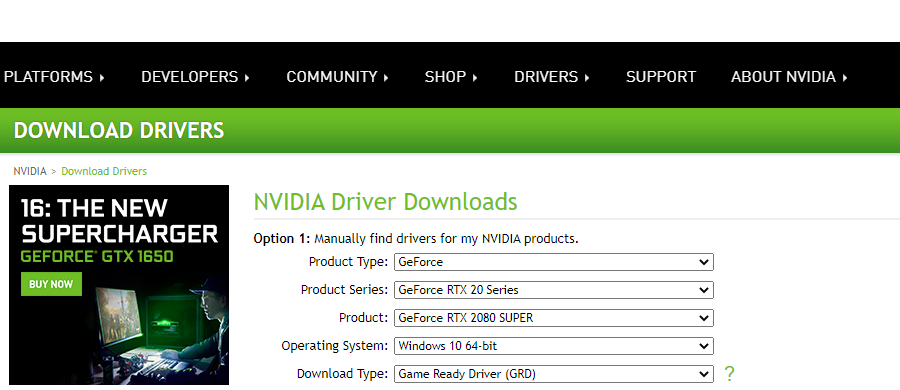Select the Drivers menu item

[546, 77]
